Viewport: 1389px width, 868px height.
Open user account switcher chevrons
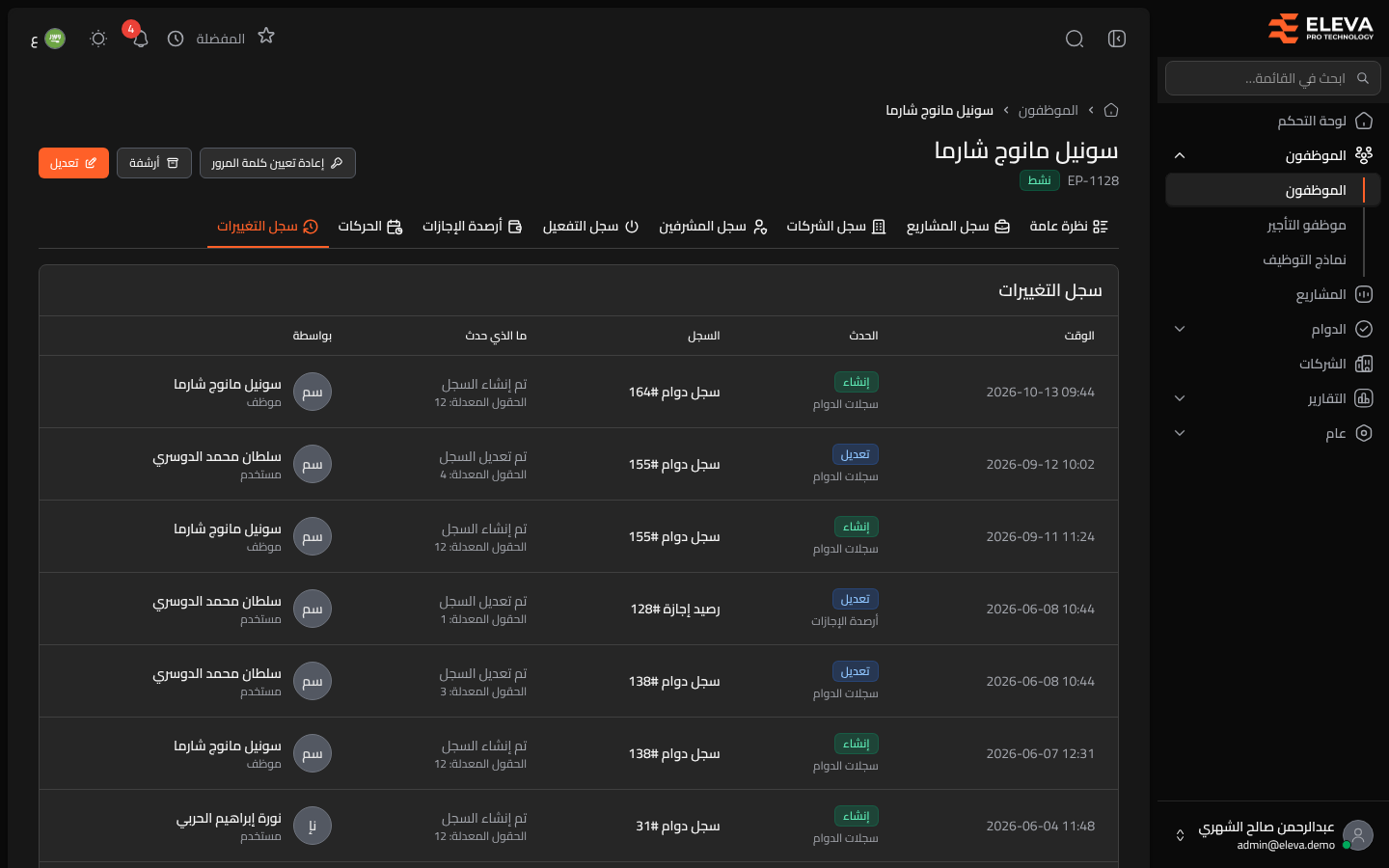coord(1180,835)
